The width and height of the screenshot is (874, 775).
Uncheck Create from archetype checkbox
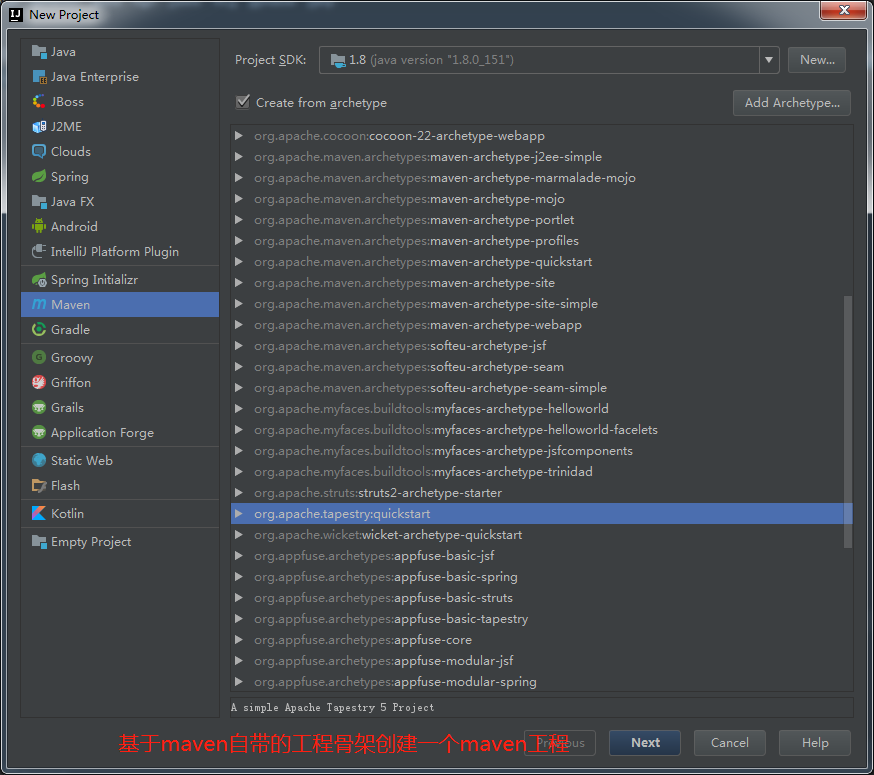point(242,102)
